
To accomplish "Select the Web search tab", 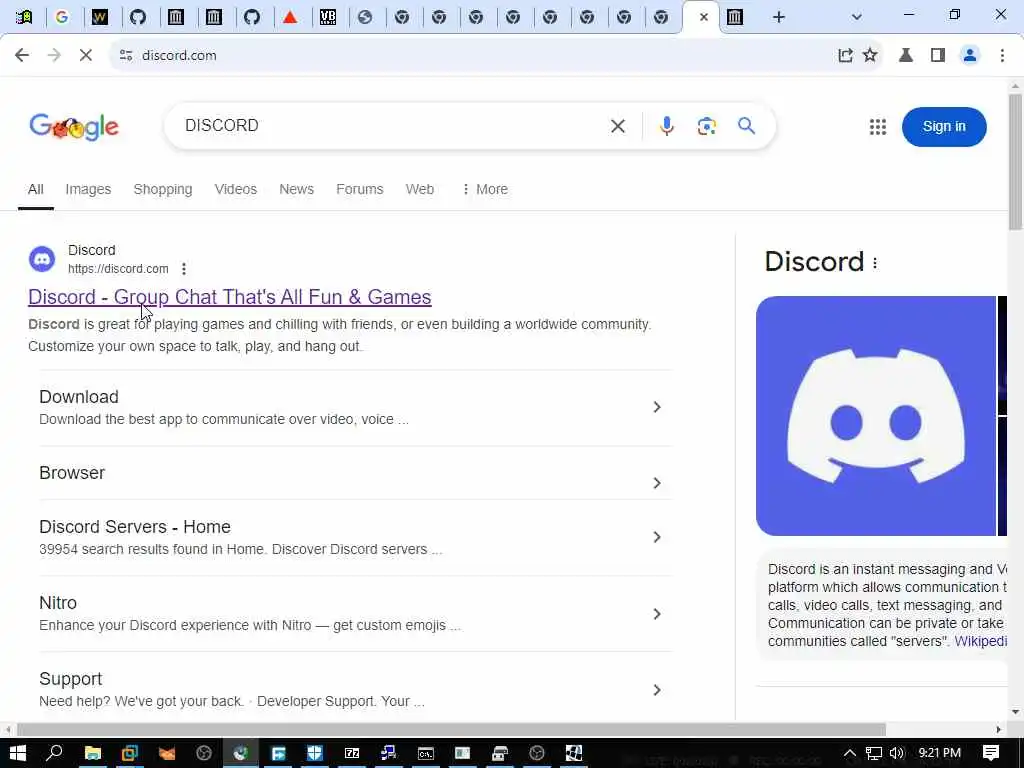I will 420,189.
